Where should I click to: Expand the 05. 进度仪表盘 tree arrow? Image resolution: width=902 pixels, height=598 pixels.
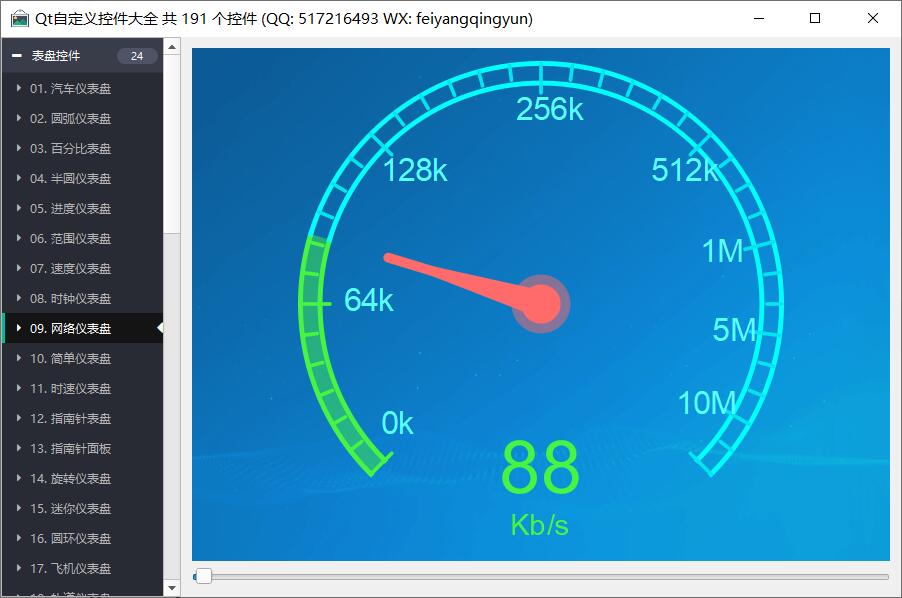coord(19,208)
